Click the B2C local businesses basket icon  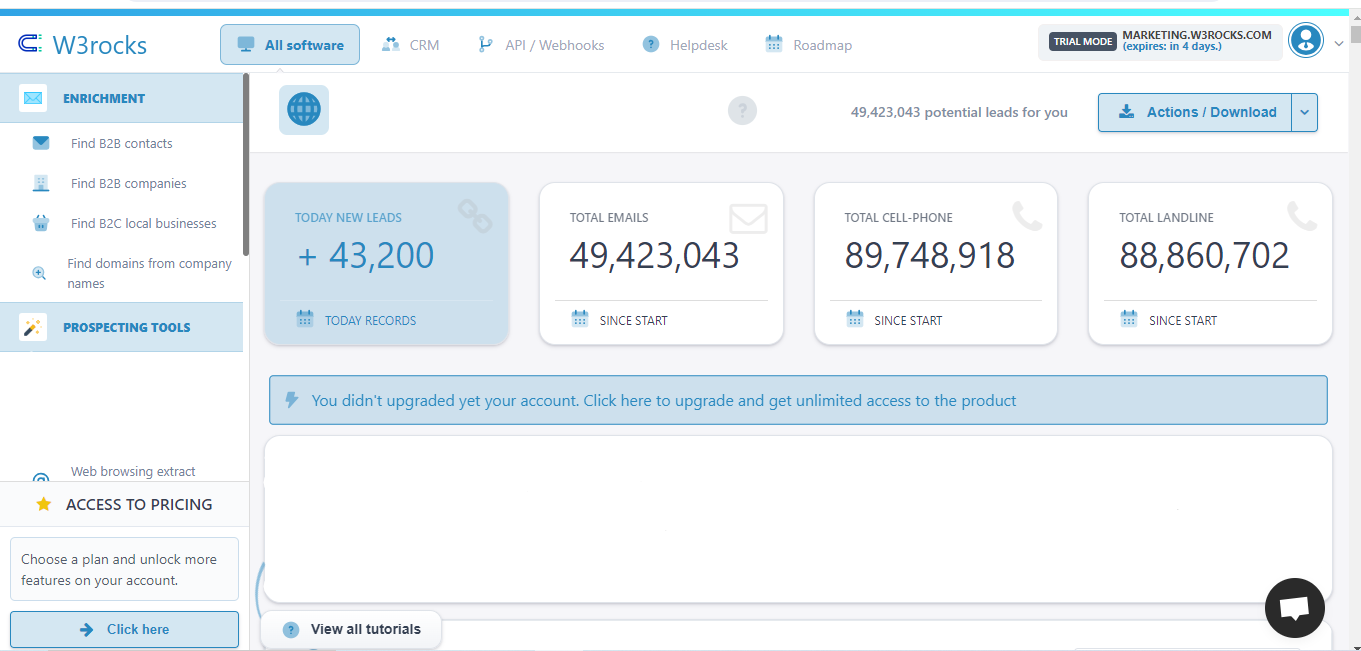click(x=41, y=223)
